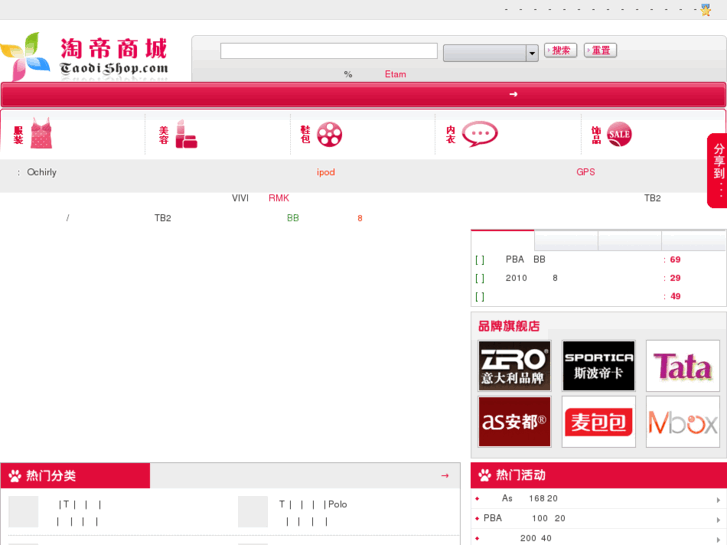Click the 热门活动 section header

coord(599,475)
